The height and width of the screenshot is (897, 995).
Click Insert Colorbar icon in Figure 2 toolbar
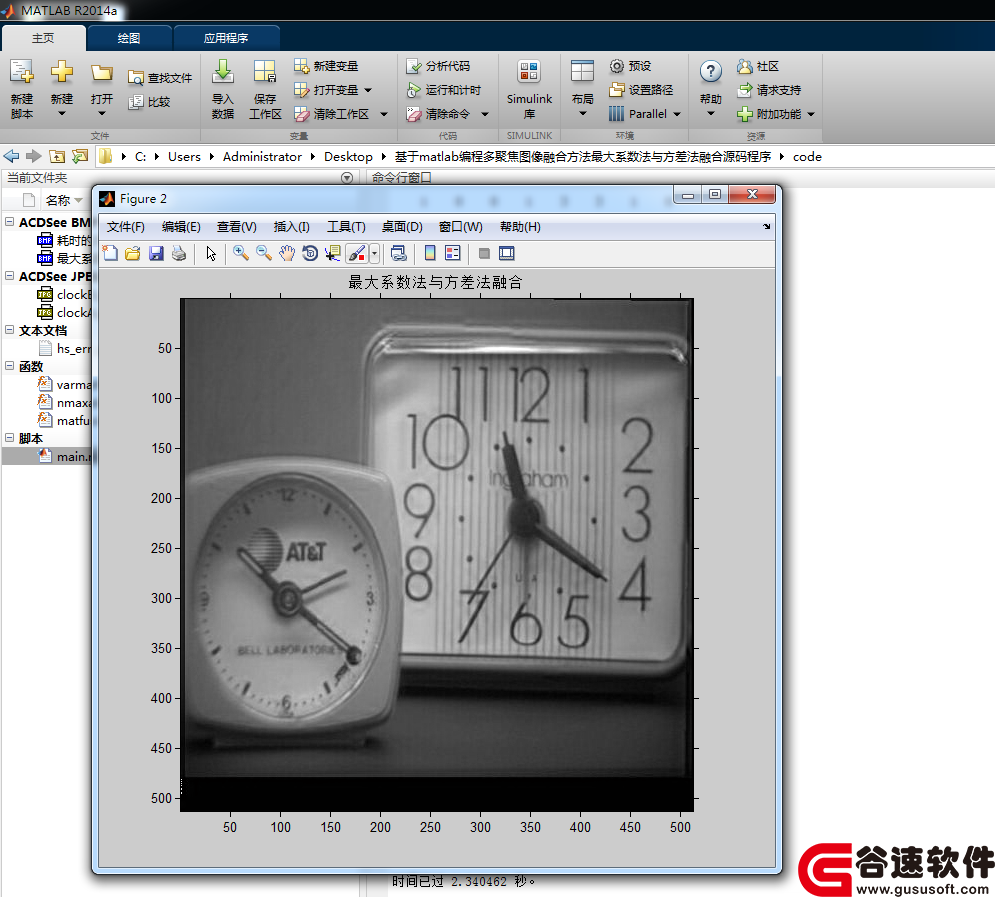[430, 253]
